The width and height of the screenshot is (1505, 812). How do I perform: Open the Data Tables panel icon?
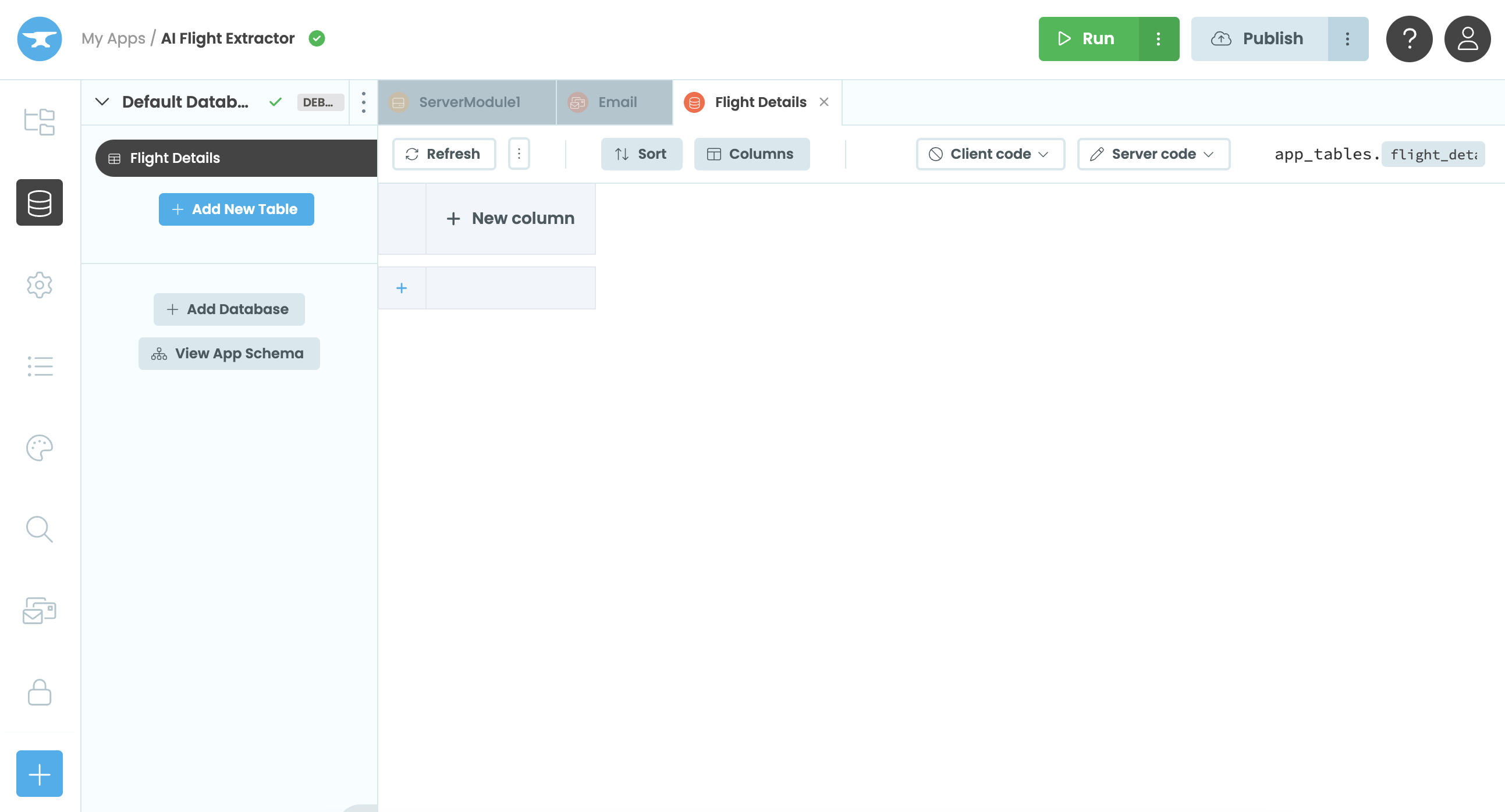pos(39,202)
